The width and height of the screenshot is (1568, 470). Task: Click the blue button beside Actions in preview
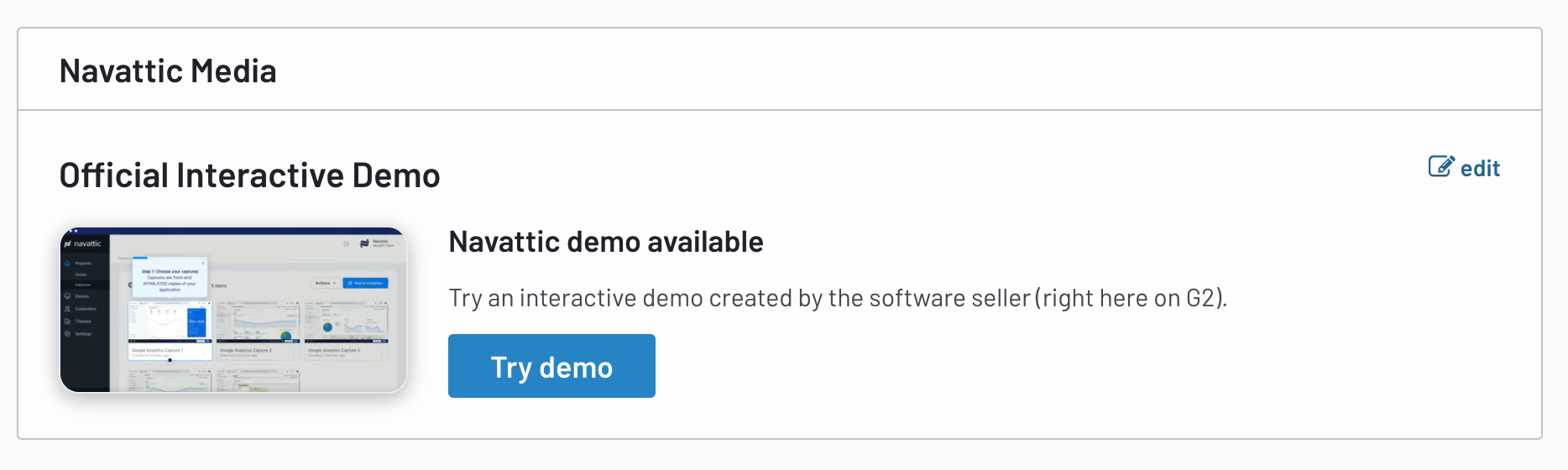point(366,284)
